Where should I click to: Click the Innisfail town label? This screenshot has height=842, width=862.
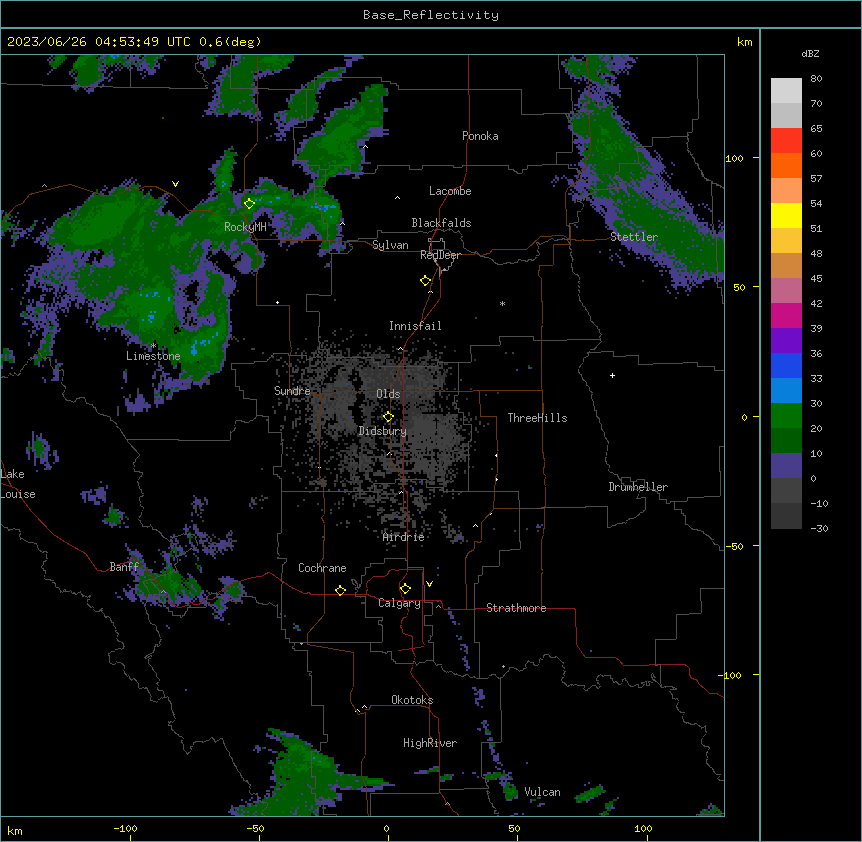pyautogui.click(x=415, y=326)
